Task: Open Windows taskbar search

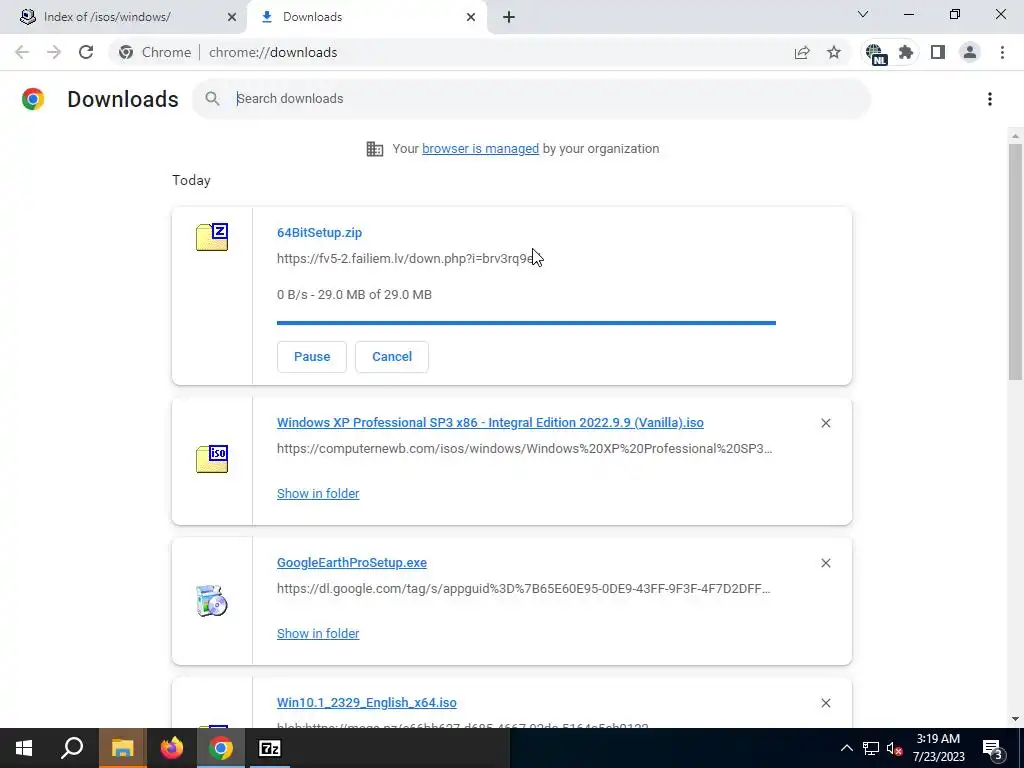Action: pyautogui.click(x=72, y=748)
